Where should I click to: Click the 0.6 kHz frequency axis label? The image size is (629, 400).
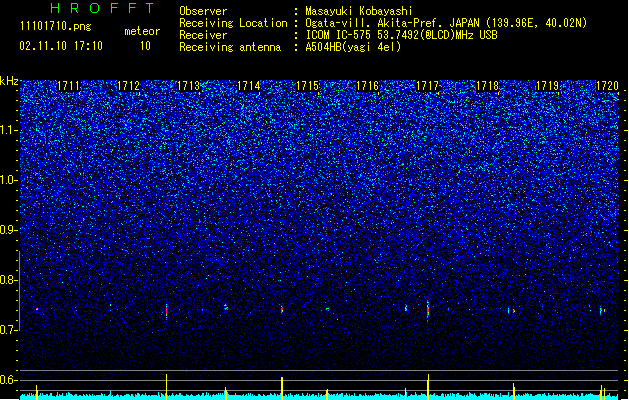9,380
